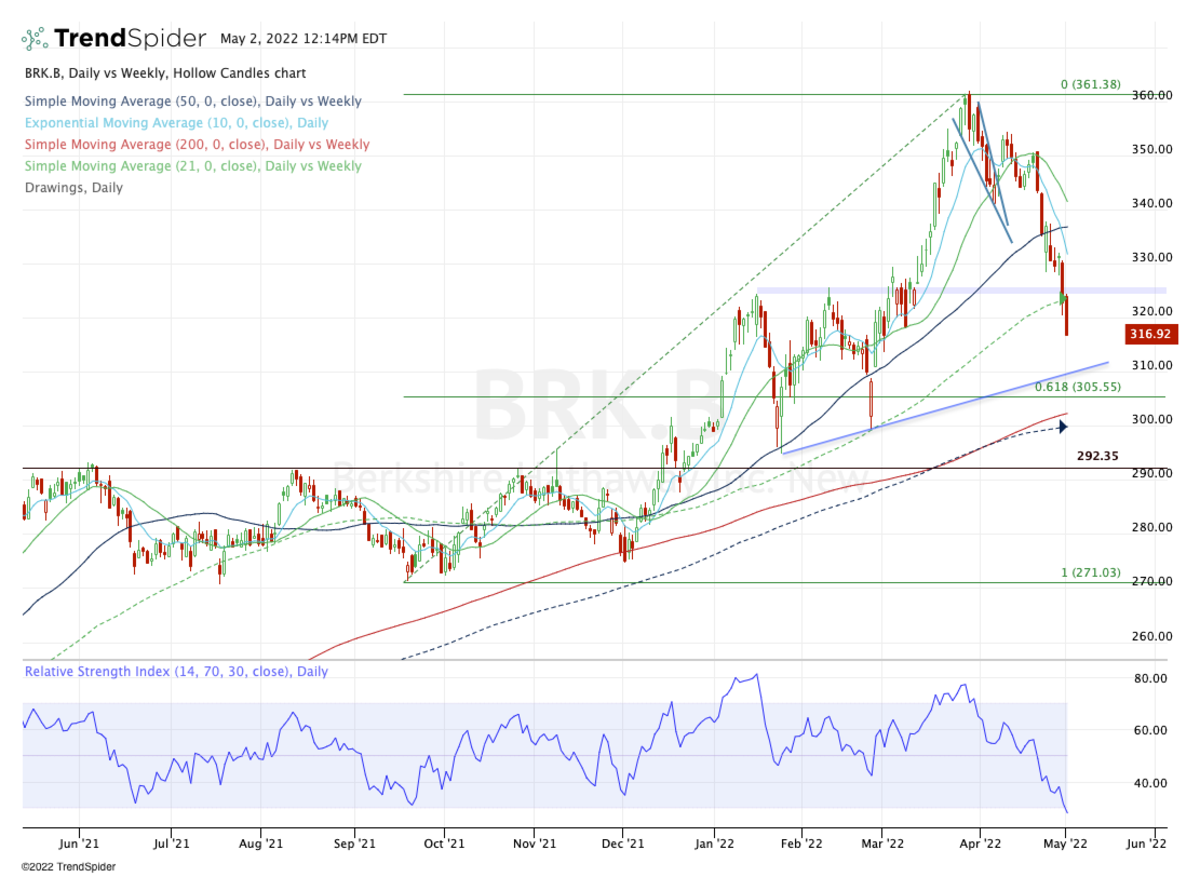
Task: Click the Apr '22 date axis label
Action: (980, 844)
